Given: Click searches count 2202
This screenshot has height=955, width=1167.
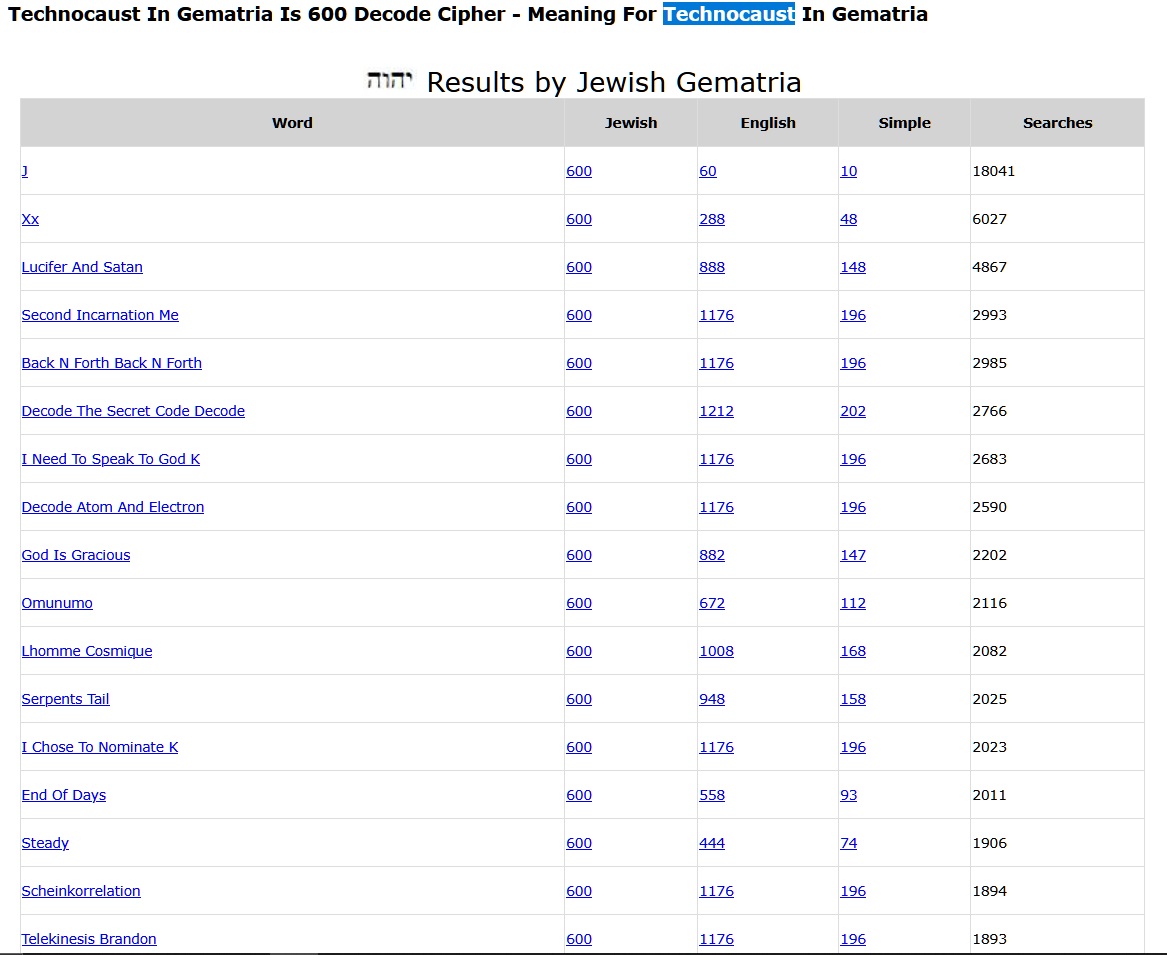Looking at the screenshot, I should pyautogui.click(x=989, y=555).
